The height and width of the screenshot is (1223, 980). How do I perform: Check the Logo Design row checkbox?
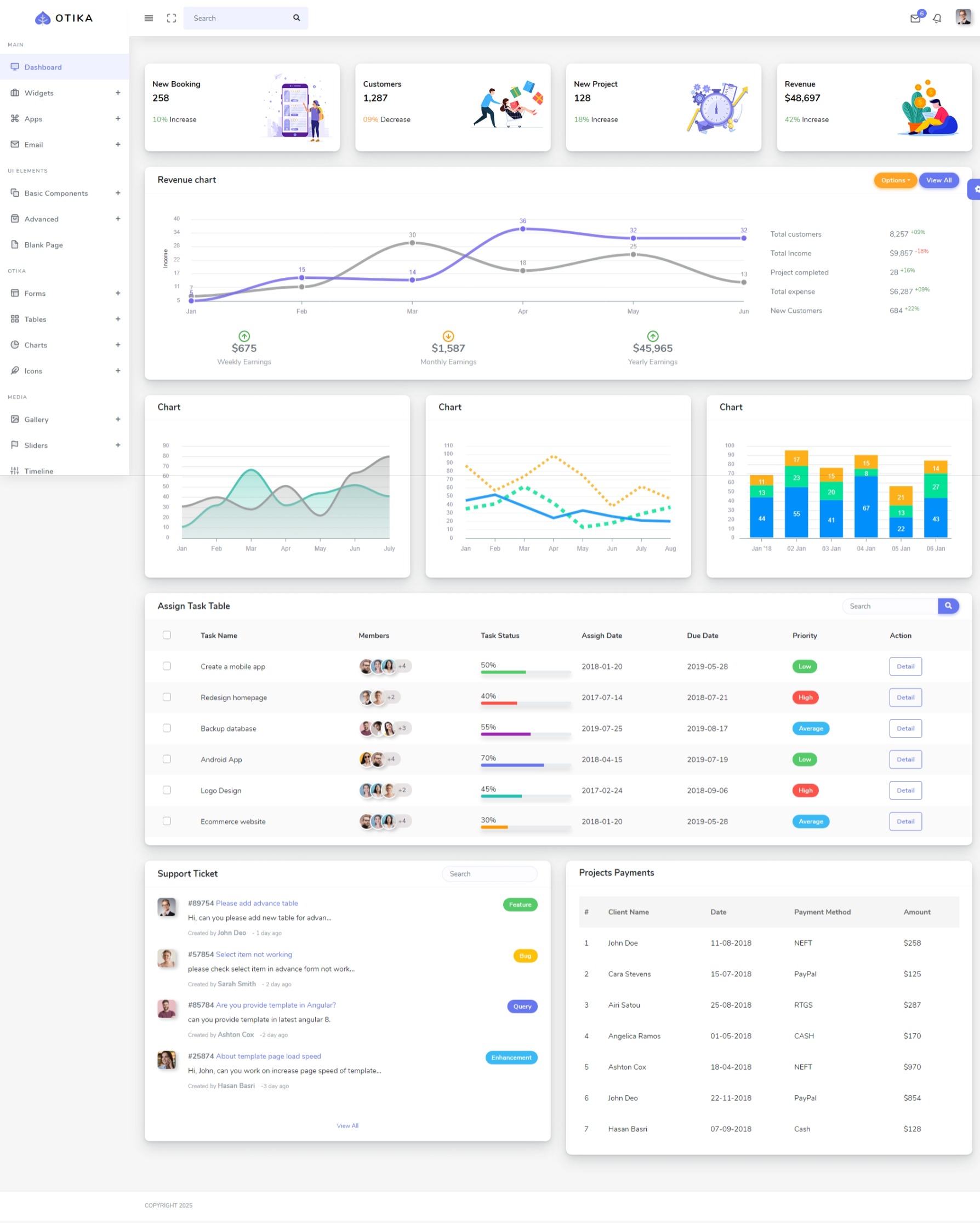(x=167, y=790)
